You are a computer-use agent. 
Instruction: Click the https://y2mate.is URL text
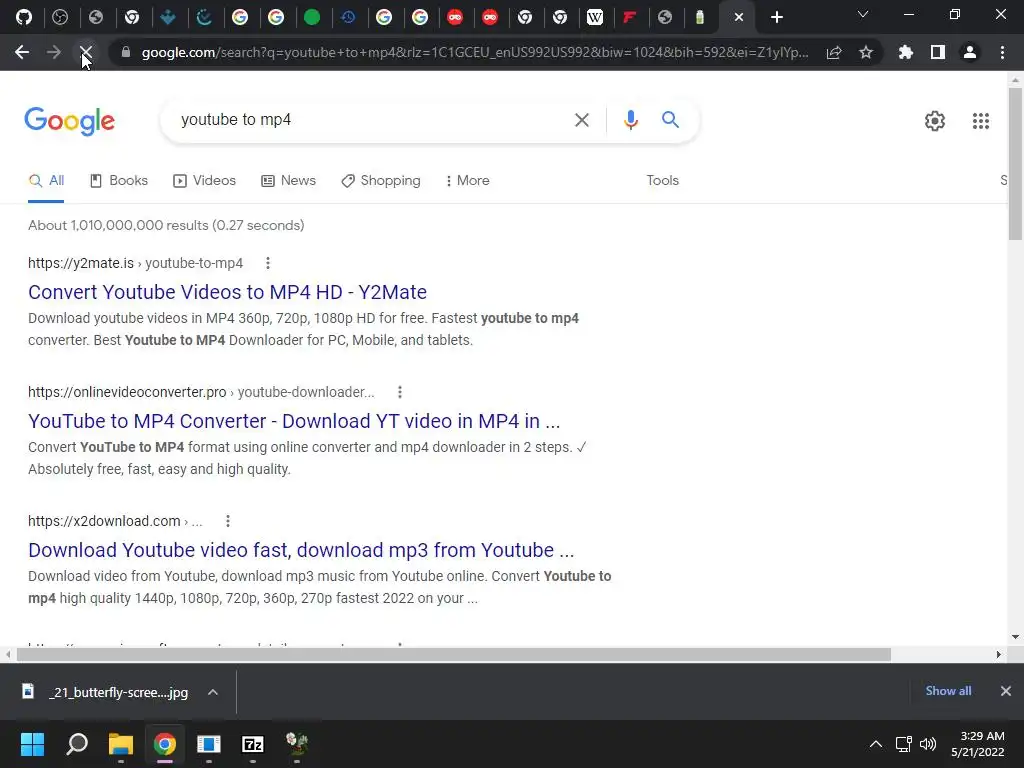81,263
